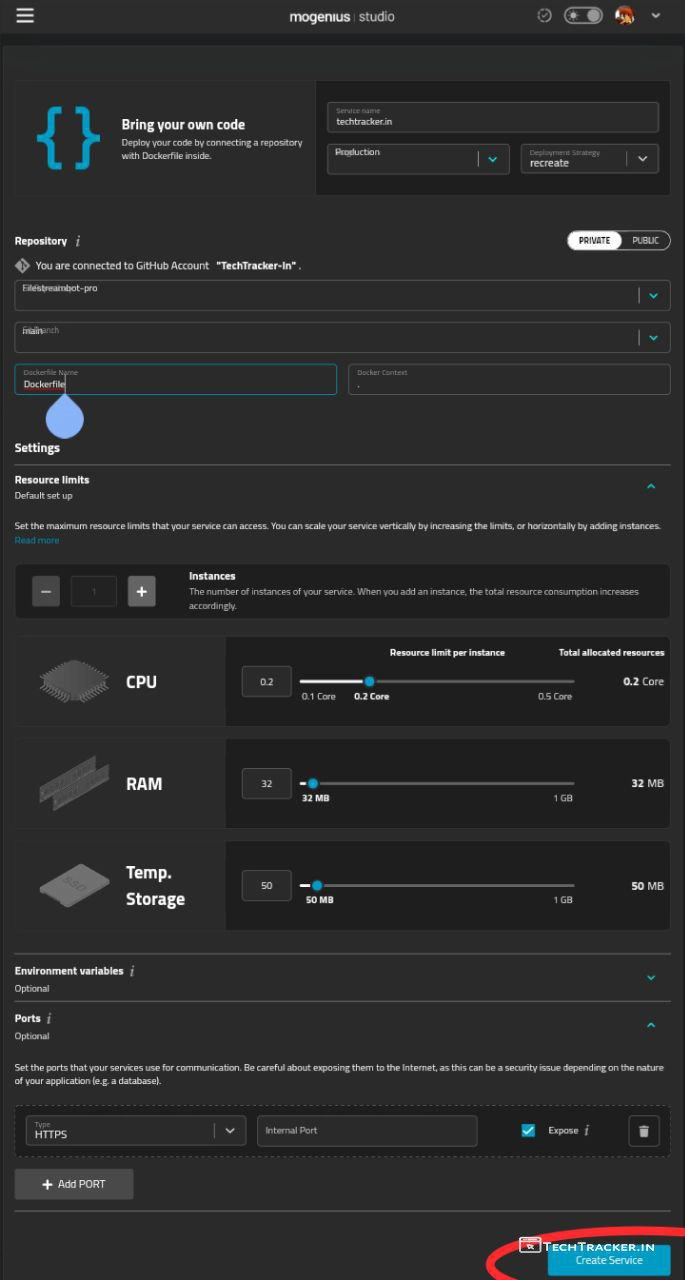
Task: Click the Create Service button
Action: [x=609, y=1260]
